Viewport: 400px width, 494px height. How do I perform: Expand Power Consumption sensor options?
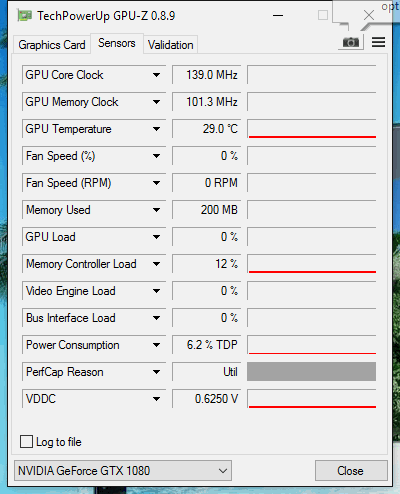(156, 345)
